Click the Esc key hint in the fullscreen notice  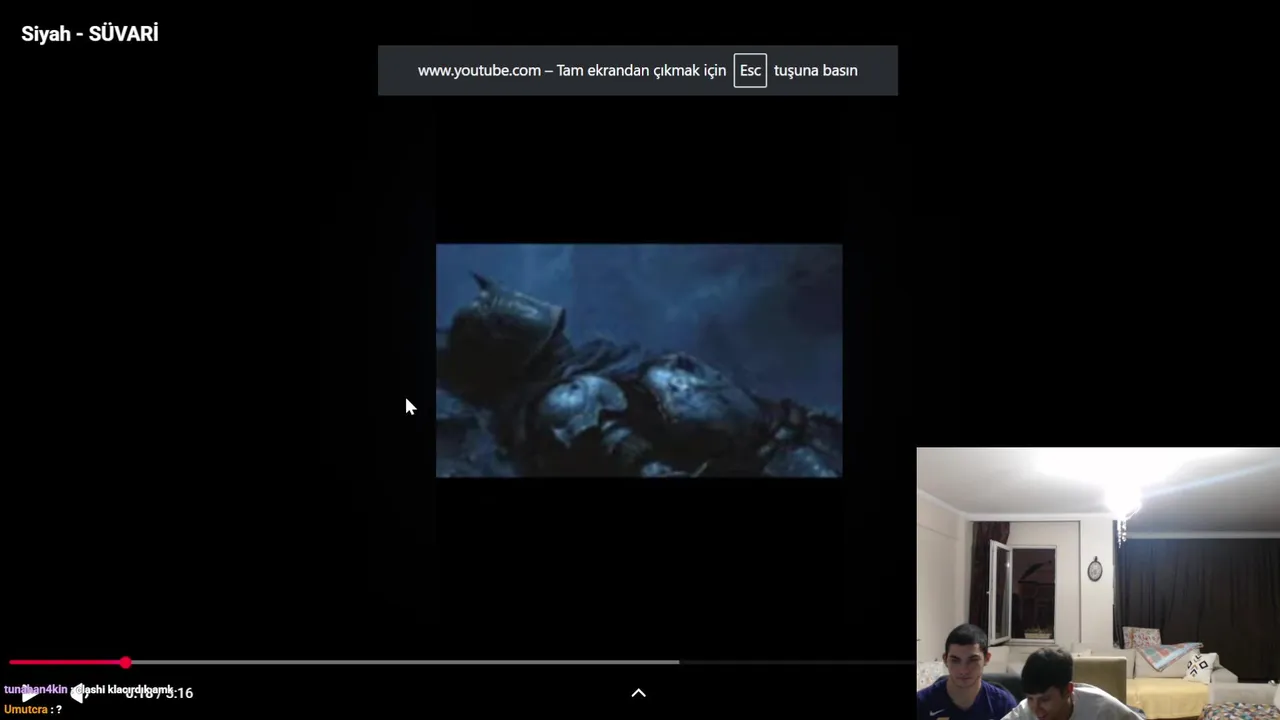pos(750,71)
